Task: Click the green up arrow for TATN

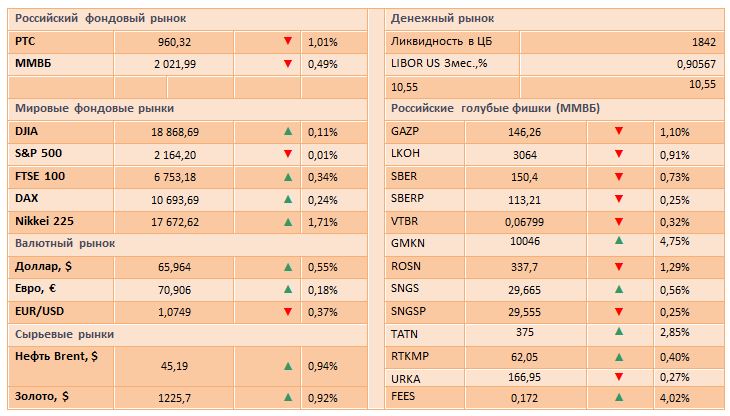Action: pos(618,331)
